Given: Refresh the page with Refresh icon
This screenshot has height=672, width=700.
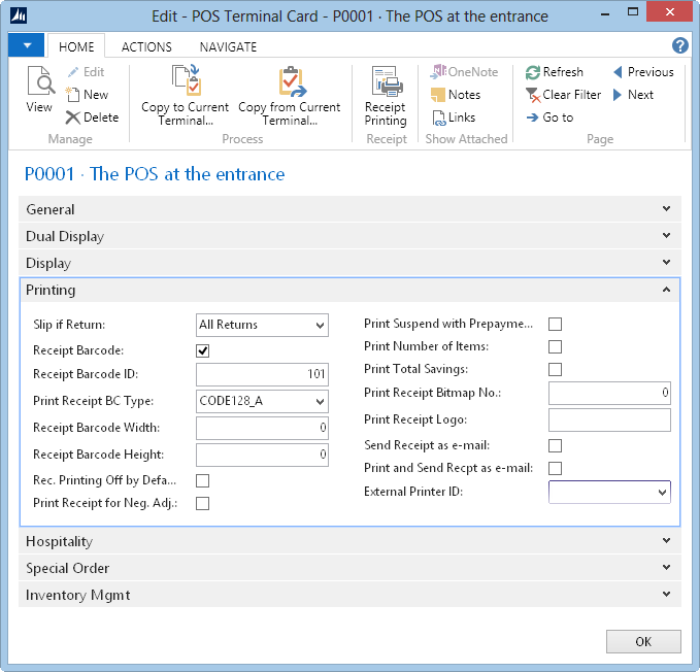Looking at the screenshot, I should pos(533,72).
